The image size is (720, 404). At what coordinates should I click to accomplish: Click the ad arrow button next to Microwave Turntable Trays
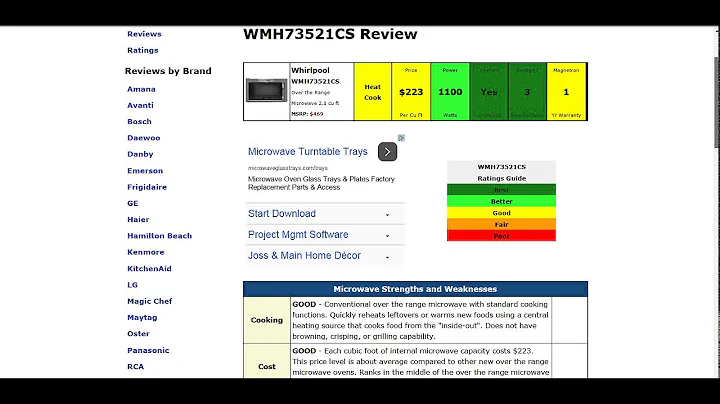388,152
